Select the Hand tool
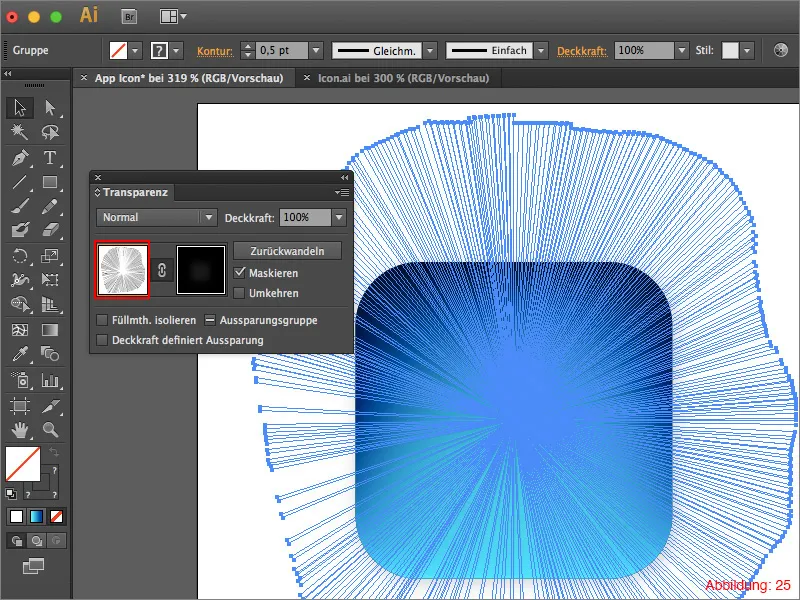The image size is (800, 600). coord(20,430)
